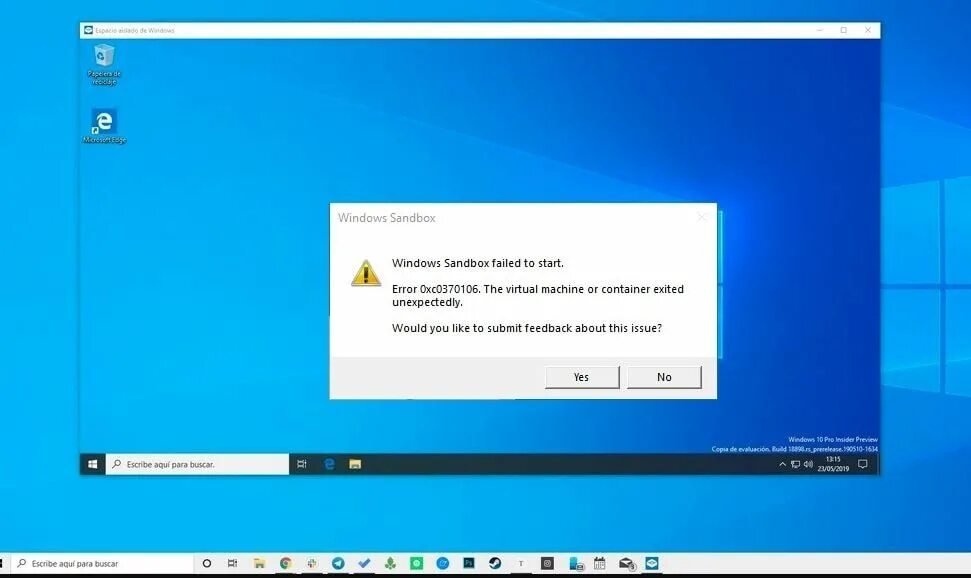Image resolution: width=971 pixels, height=578 pixels.
Task: Click the sandbox search box 'Escribe aquí para buscar.'
Action: click(197, 464)
